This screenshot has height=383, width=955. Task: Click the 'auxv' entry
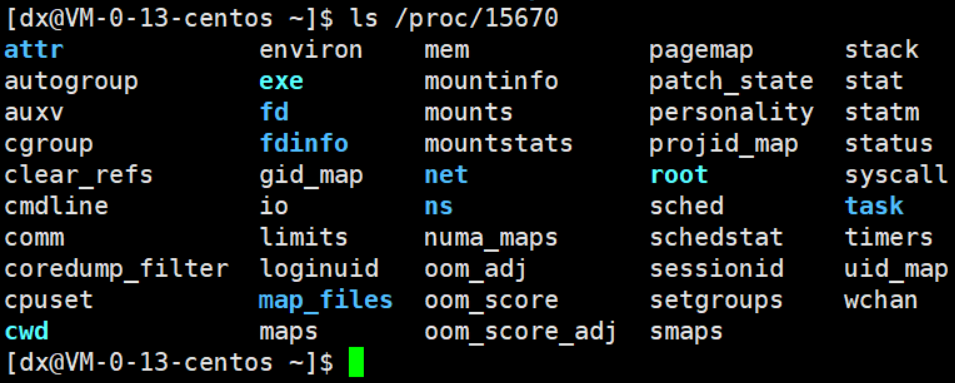(x=33, y=113)
